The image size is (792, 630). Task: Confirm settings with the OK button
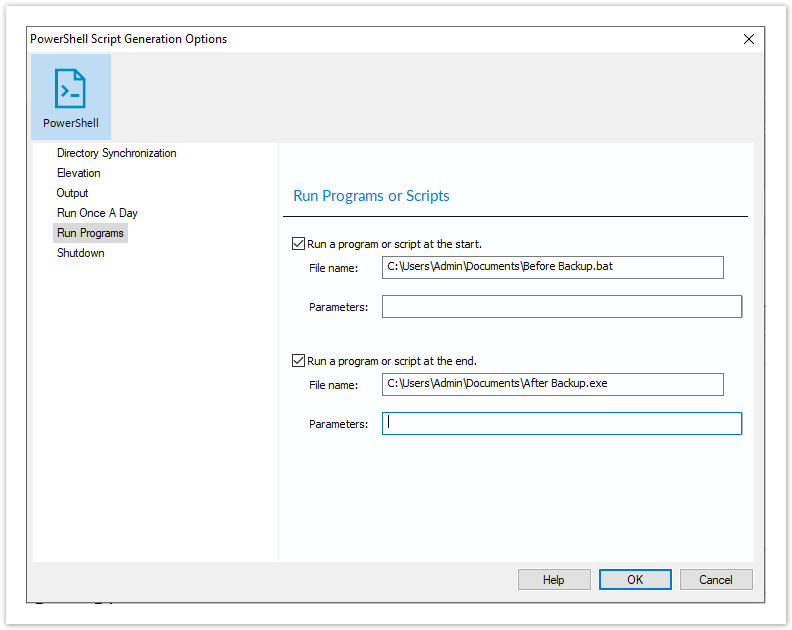pyautogui.click(x=635, y=579)
